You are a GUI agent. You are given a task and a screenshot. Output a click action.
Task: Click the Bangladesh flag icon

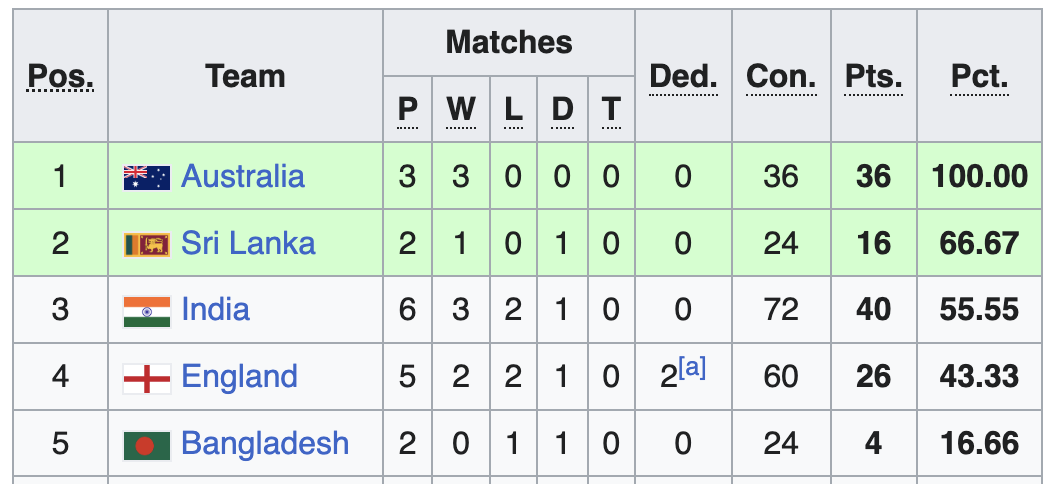(x=146, y=444)
